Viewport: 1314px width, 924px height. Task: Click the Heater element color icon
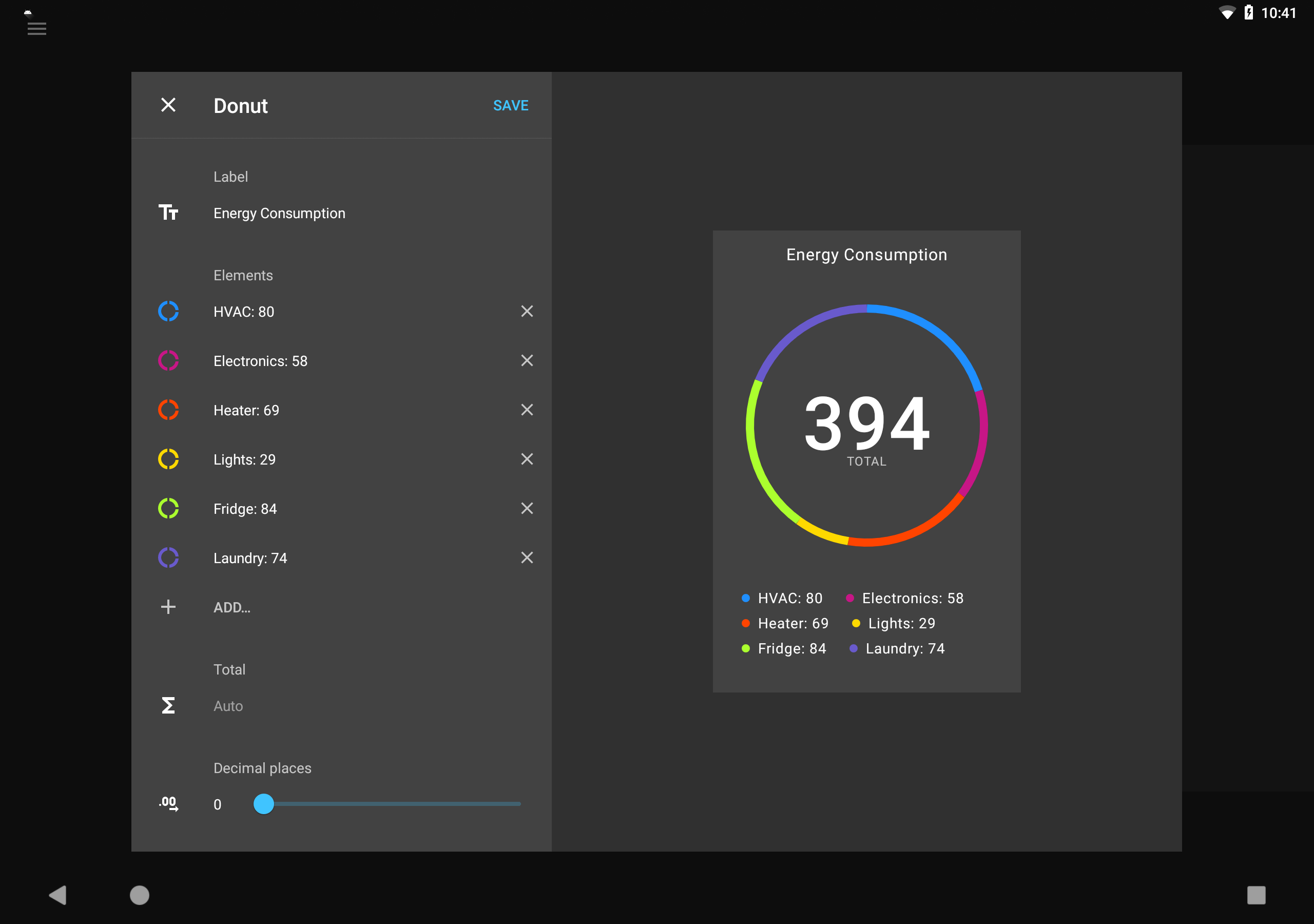click(x=168, y=410)
